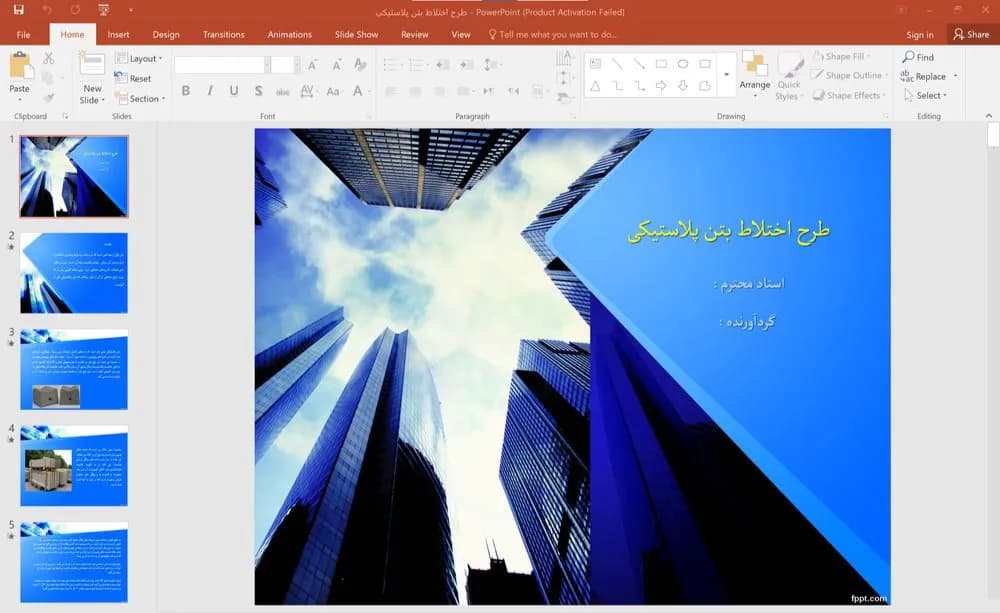Select the Oval shape in shapes gallery
Viewport: 1000px width, 613px height.
click(683, 64)
